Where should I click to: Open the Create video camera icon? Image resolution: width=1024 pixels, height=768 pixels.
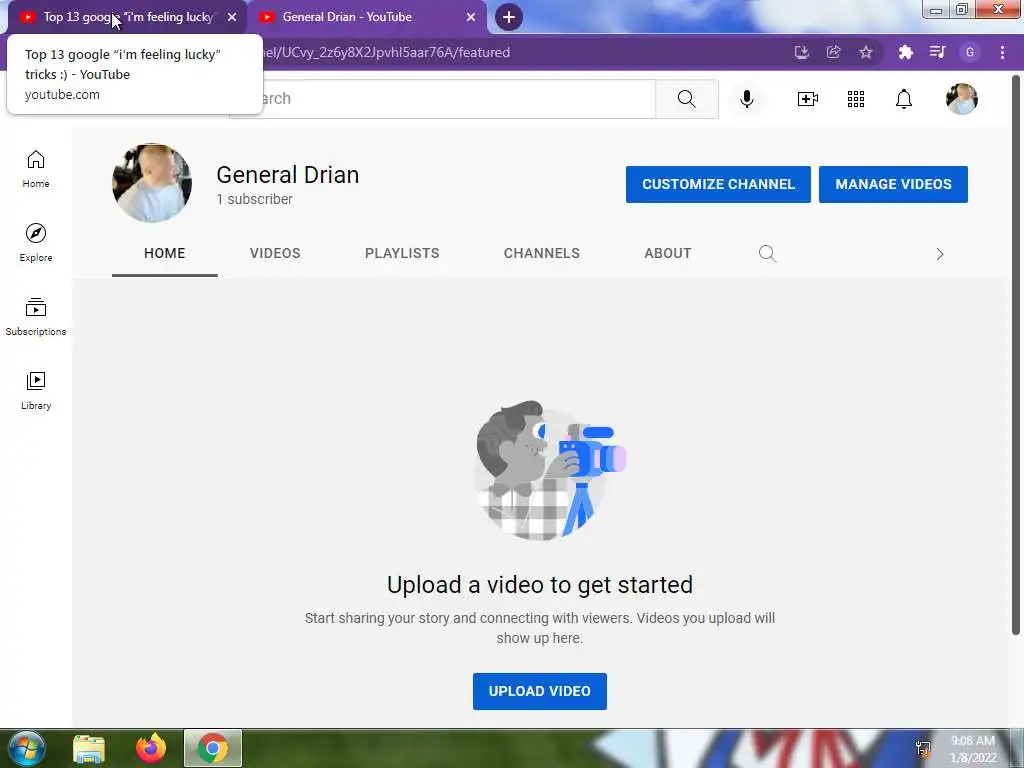click(x=808, y=99)
